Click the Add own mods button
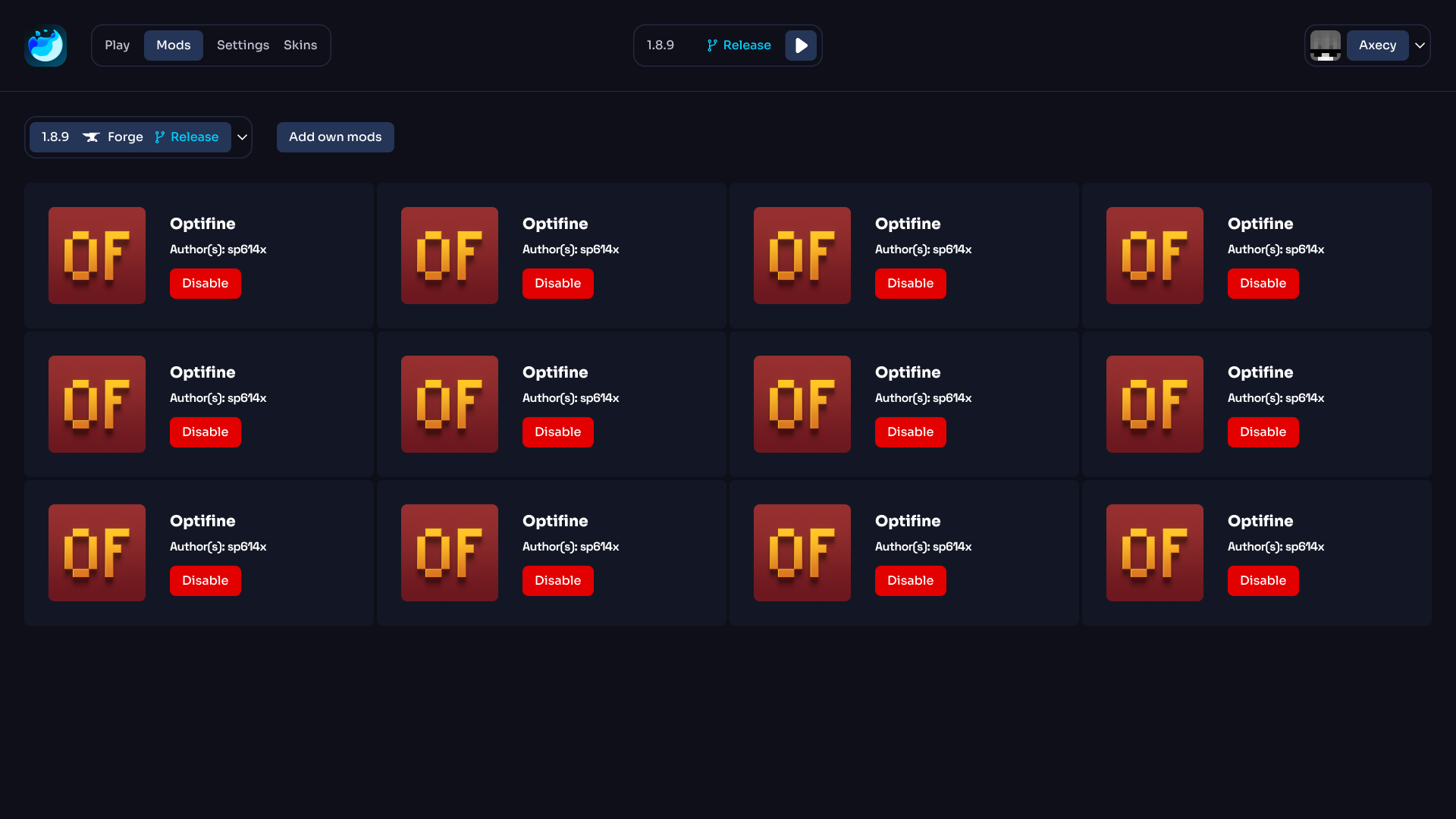The image size is (1456, 819). [x=335, y=137]
